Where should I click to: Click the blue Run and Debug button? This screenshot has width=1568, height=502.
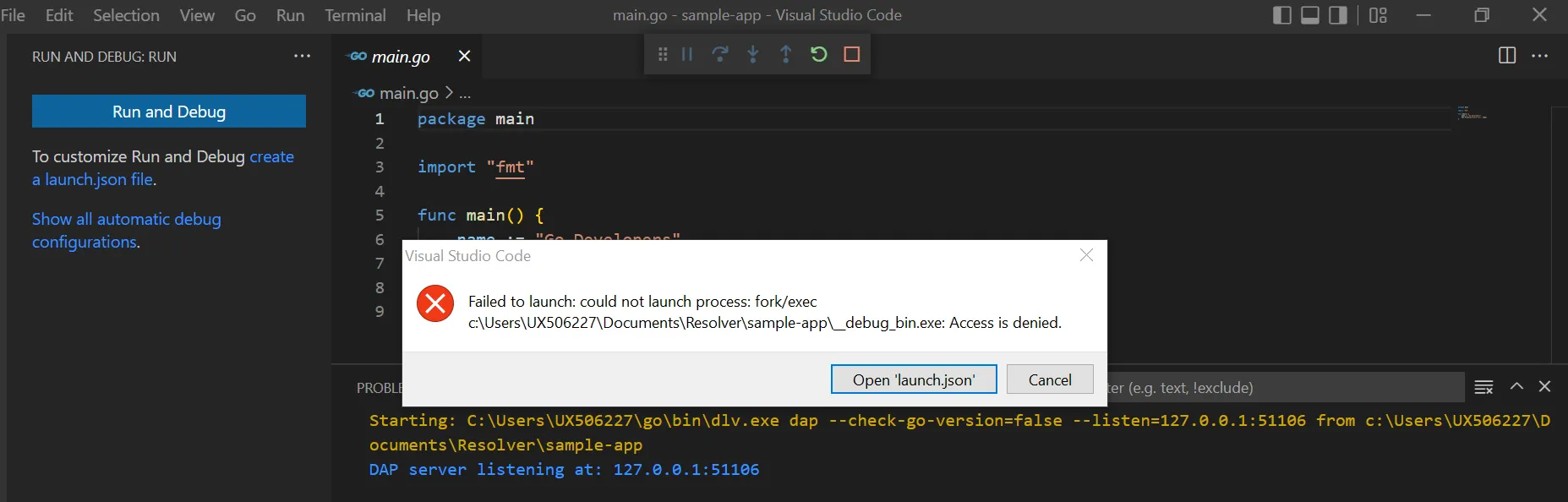[169, 112]
